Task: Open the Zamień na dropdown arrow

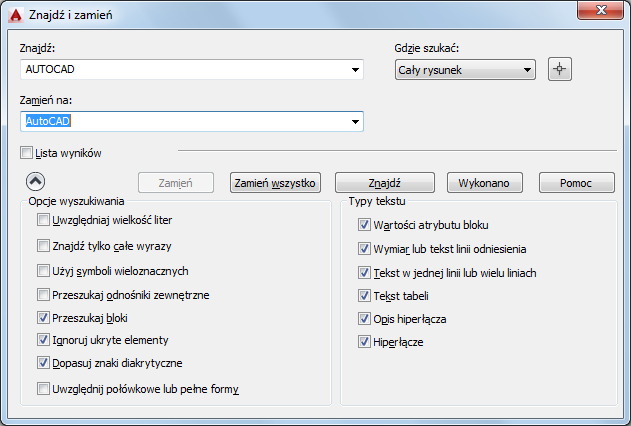Action: pyautogui.click(x=355, y=121)
